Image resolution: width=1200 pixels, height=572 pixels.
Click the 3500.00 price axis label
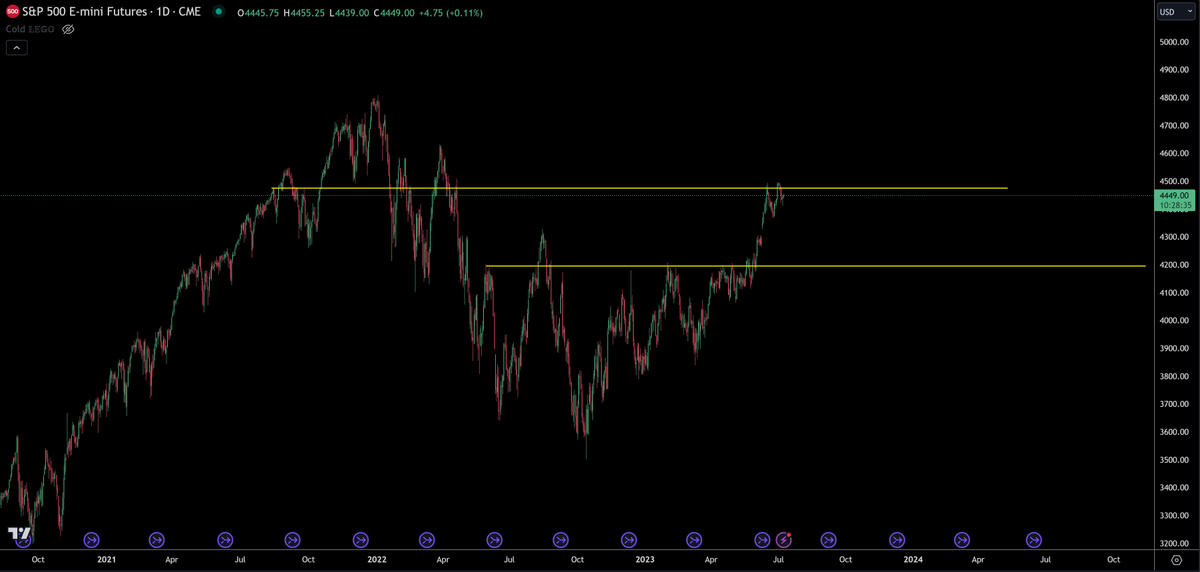click(x=1174, y=460)
